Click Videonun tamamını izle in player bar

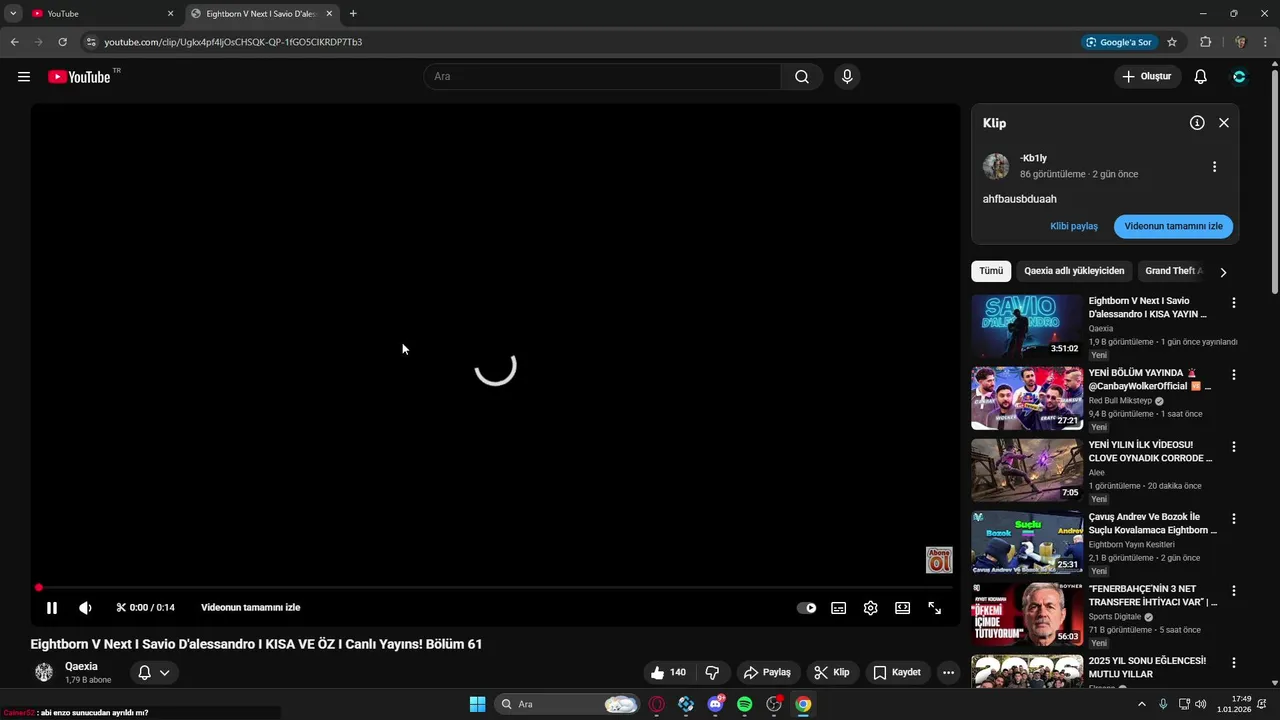click(x=250, y=608)
